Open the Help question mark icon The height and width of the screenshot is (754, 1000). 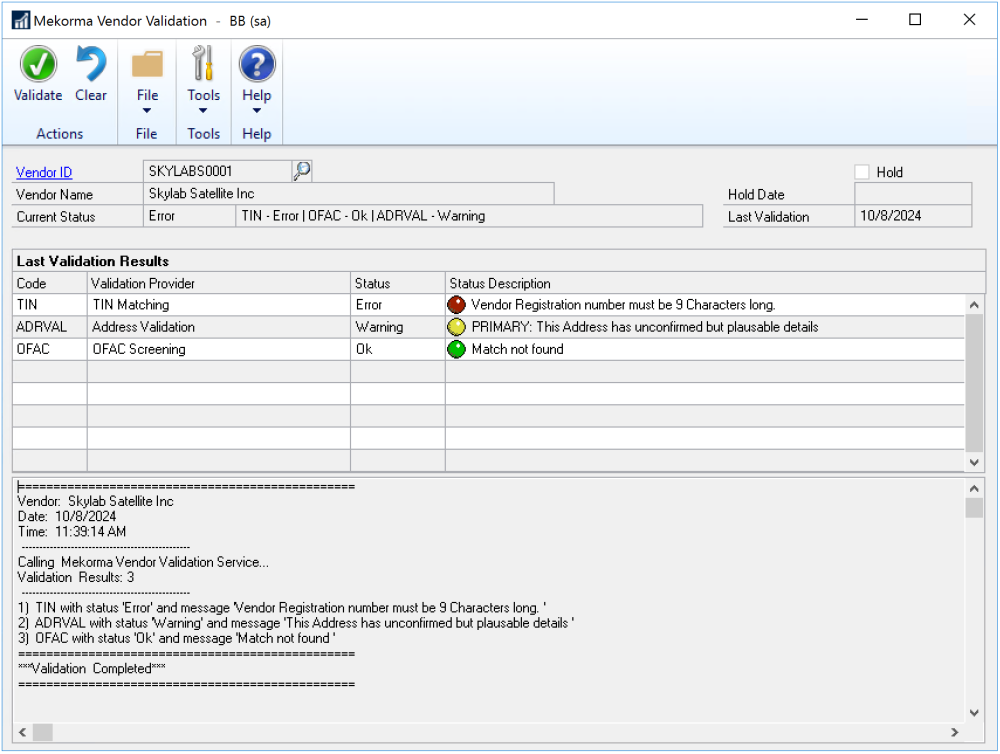pos(257,65)
